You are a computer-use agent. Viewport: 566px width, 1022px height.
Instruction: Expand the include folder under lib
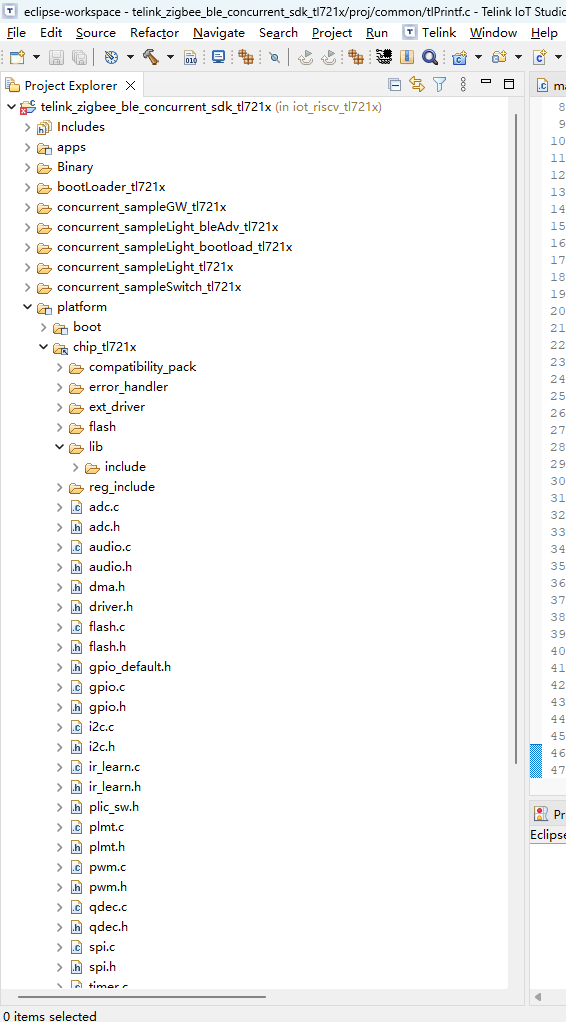[x=76, y=467]
